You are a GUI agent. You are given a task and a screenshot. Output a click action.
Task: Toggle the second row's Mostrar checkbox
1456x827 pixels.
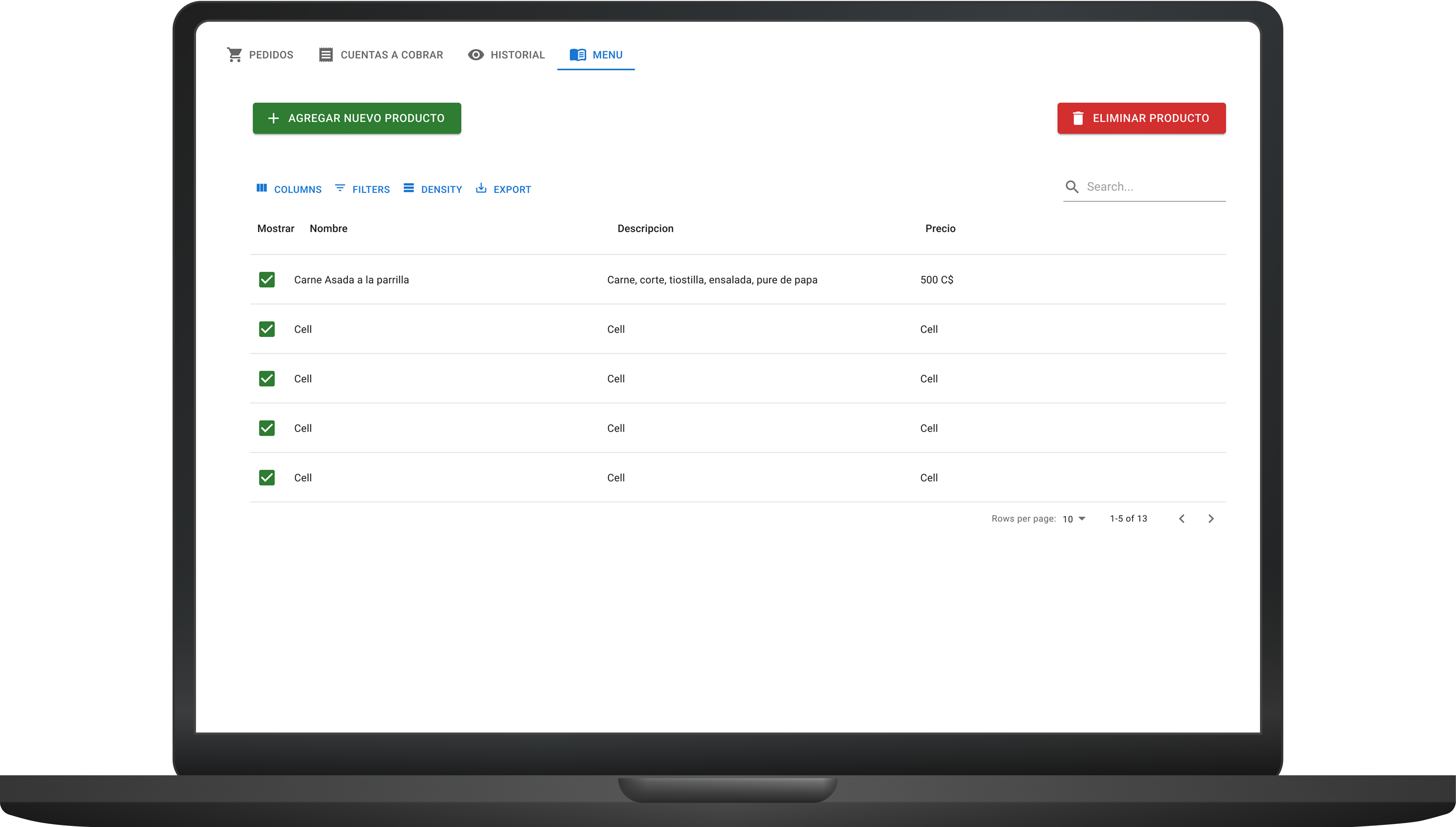coord(267,329)
